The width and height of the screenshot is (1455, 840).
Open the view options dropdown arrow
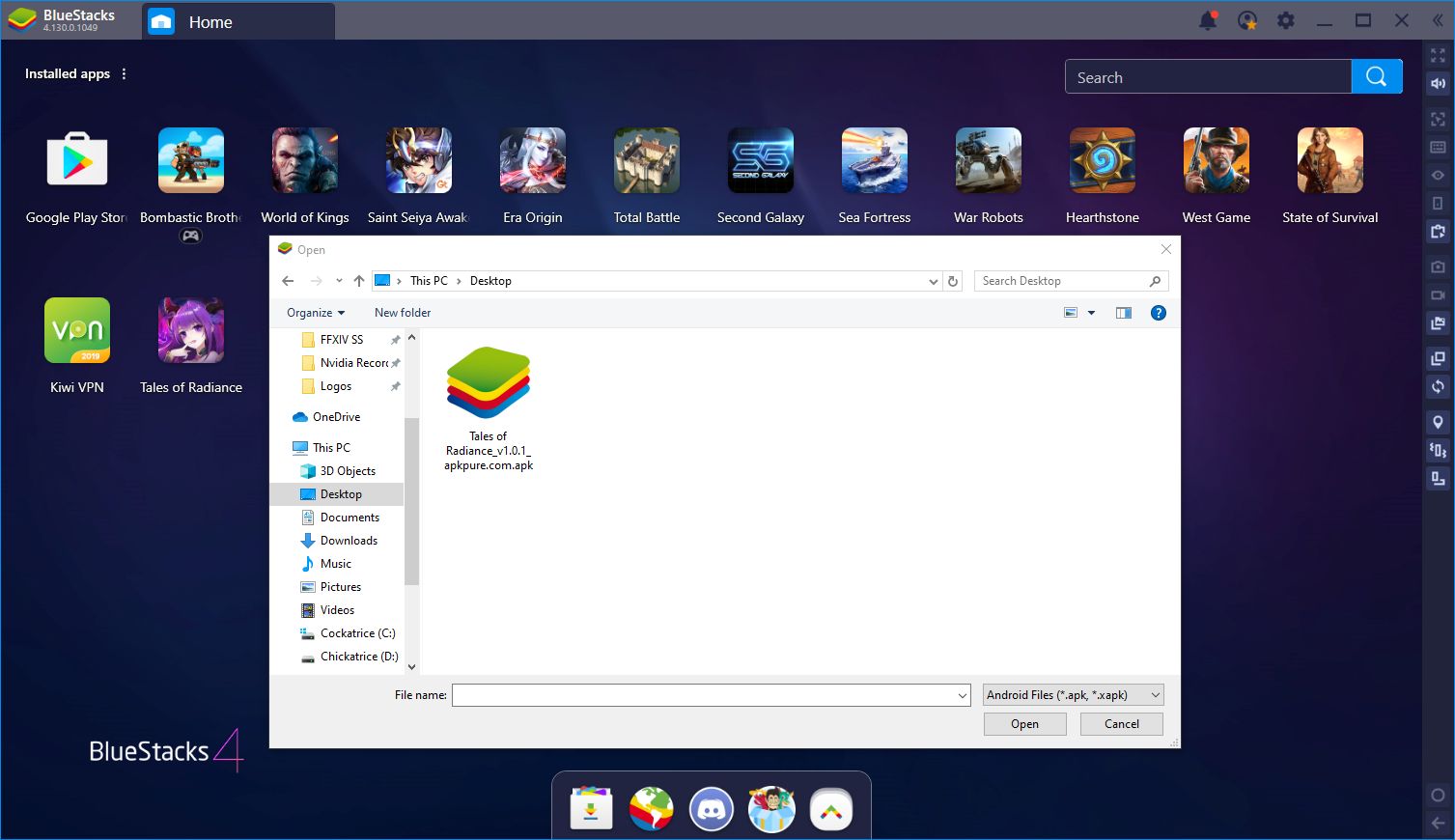(x=1091, y=313)
